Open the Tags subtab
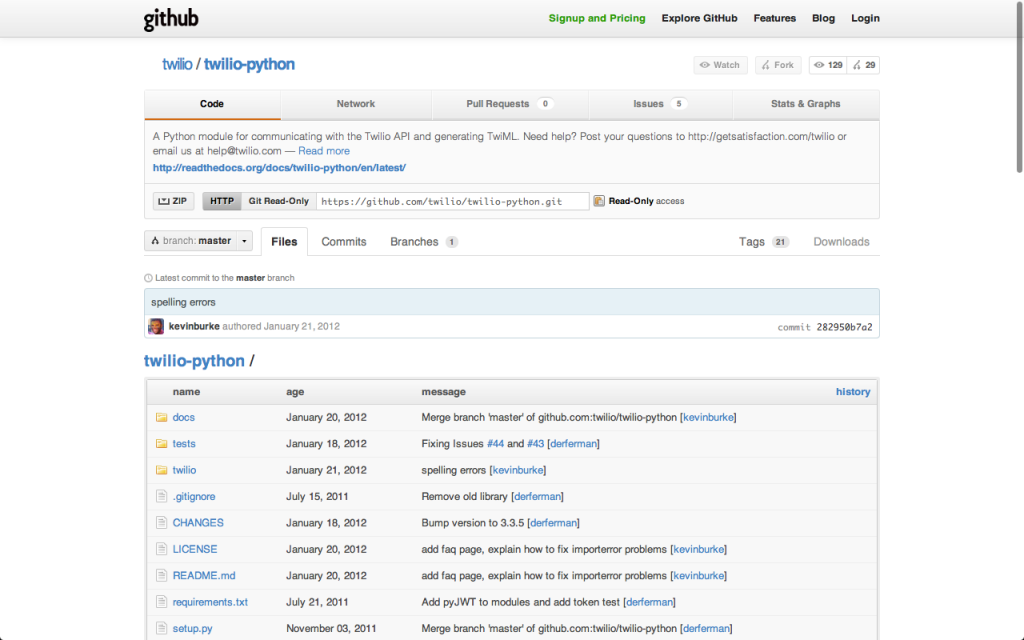 pyautogui.click(x=763, y=242)
